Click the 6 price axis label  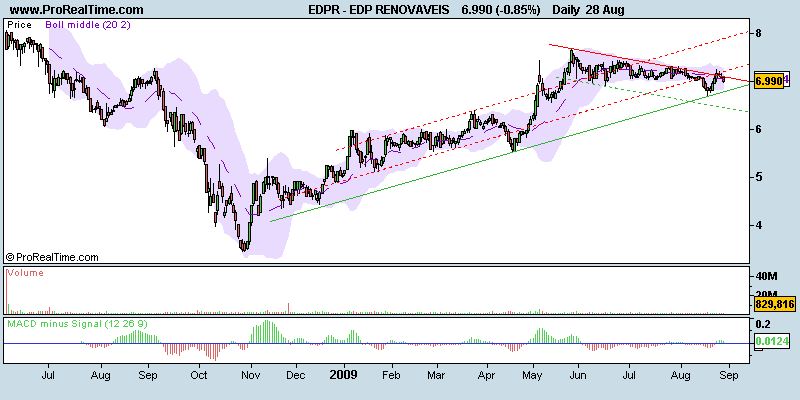tap(759, 130)
